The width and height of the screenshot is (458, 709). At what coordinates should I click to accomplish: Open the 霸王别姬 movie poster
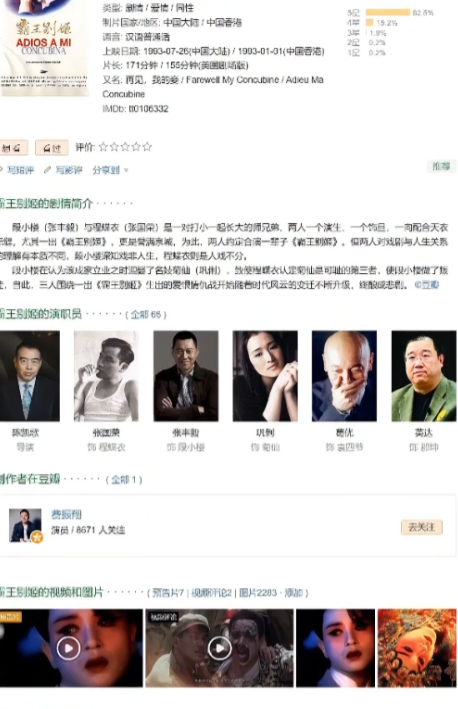click(44, 47)
